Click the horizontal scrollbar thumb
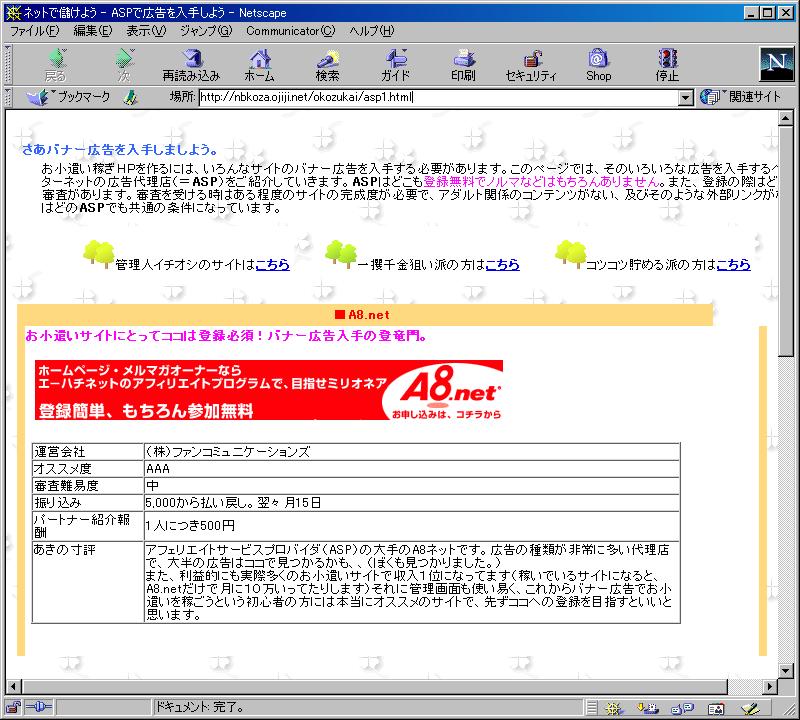The image size is (800, 720). coord(374,687)
